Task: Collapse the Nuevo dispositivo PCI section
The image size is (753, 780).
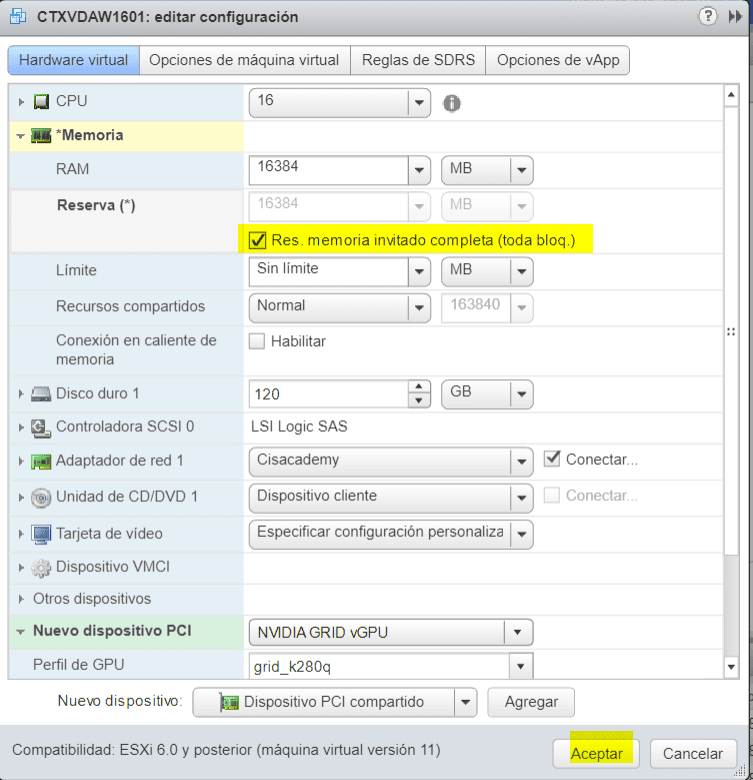Action: pos(20,632)
